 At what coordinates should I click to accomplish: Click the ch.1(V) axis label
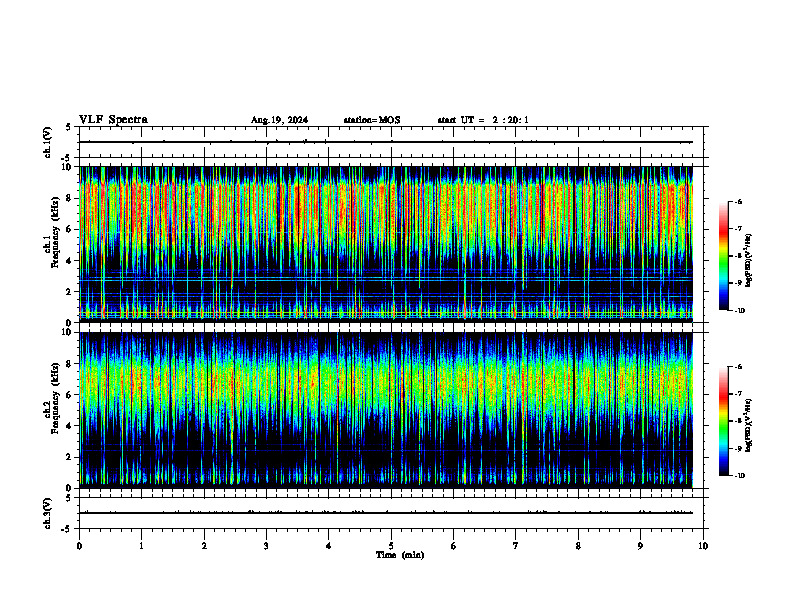pos(48,142)
